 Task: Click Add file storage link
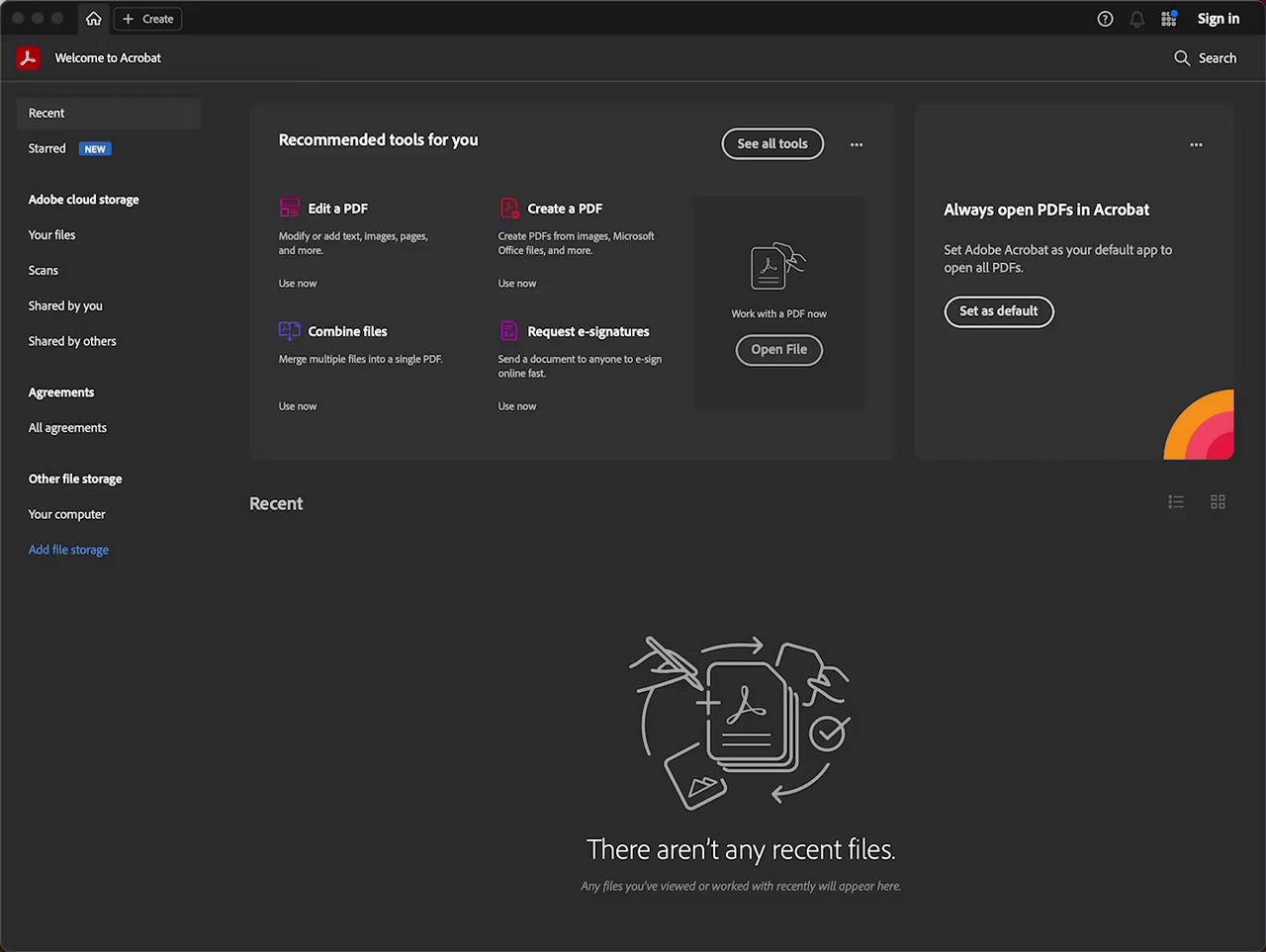click(68, 550)
